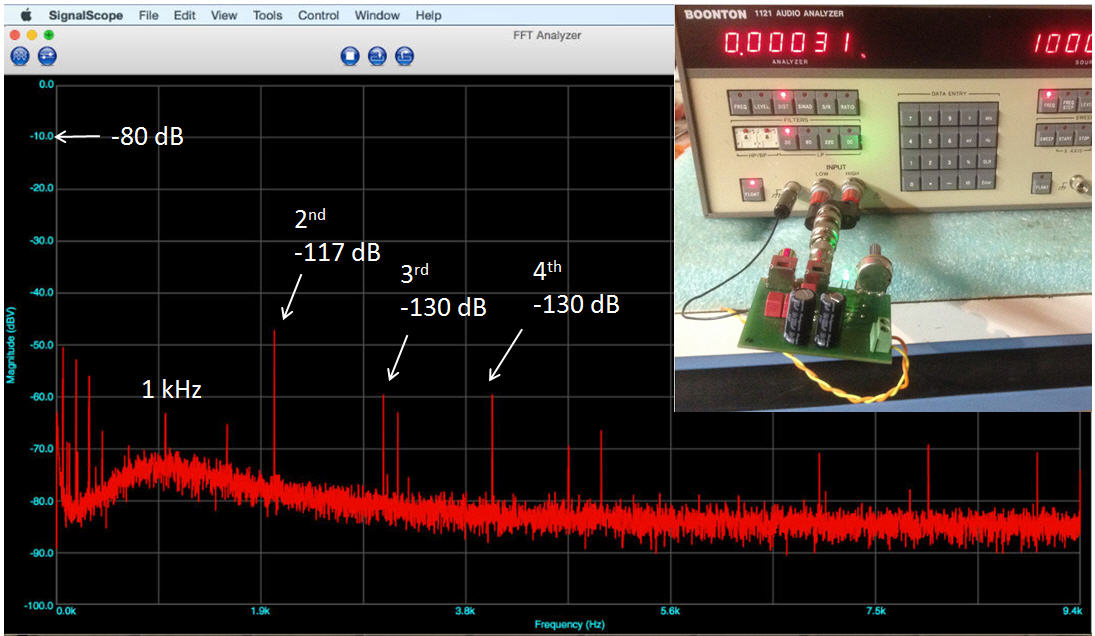Click the 1.9k frequency axis value

[260, 611]
